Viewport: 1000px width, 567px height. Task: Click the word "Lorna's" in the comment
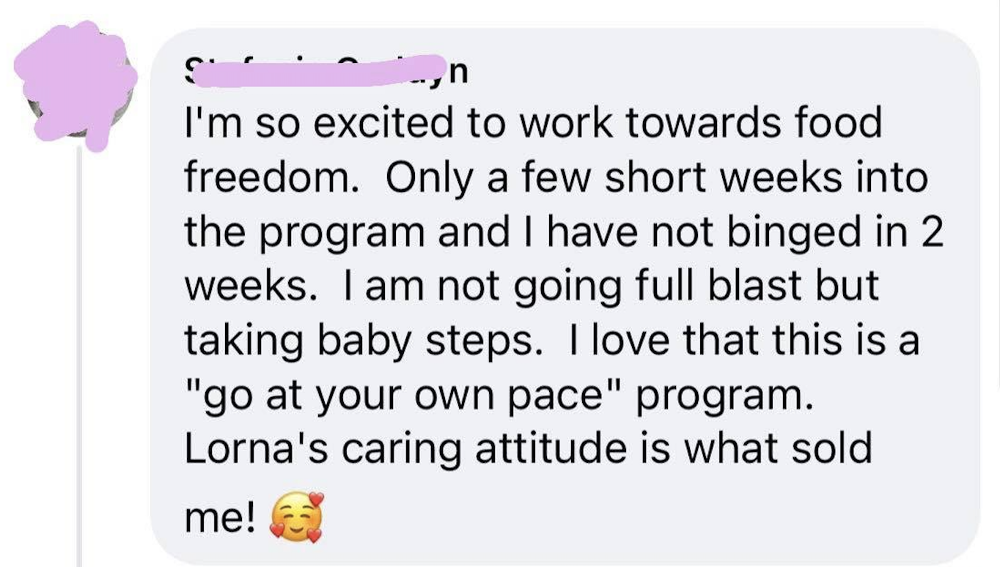tap(256, 448)
